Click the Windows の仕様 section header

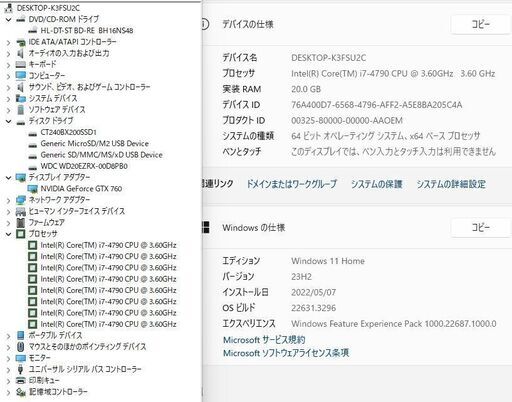[x=254, y=228]
